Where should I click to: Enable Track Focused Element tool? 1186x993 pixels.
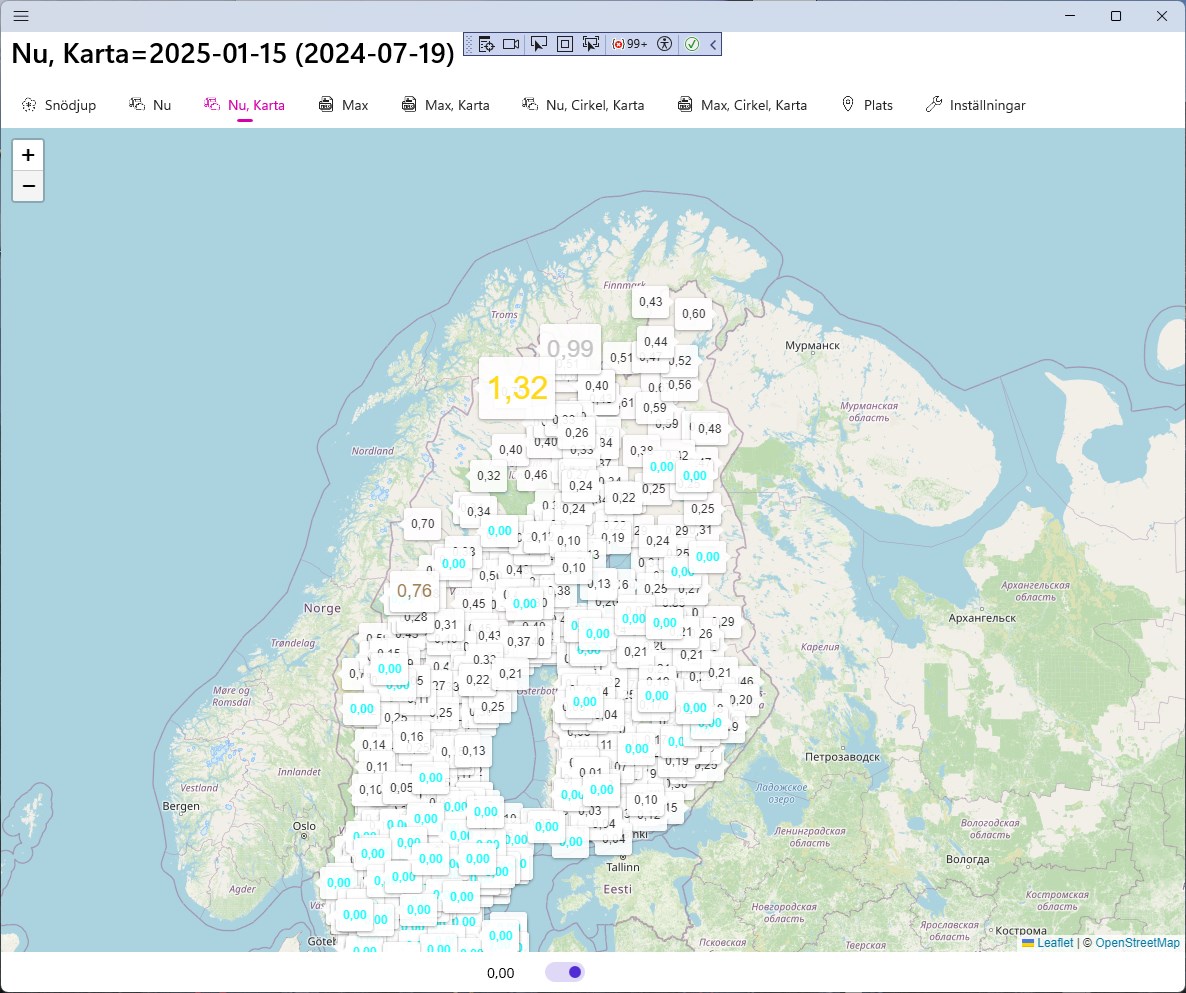point(591,44)
